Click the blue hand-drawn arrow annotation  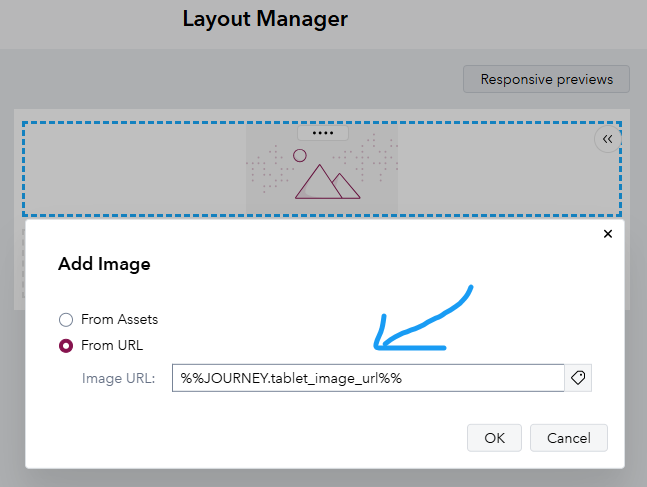(x=420, y=320)
